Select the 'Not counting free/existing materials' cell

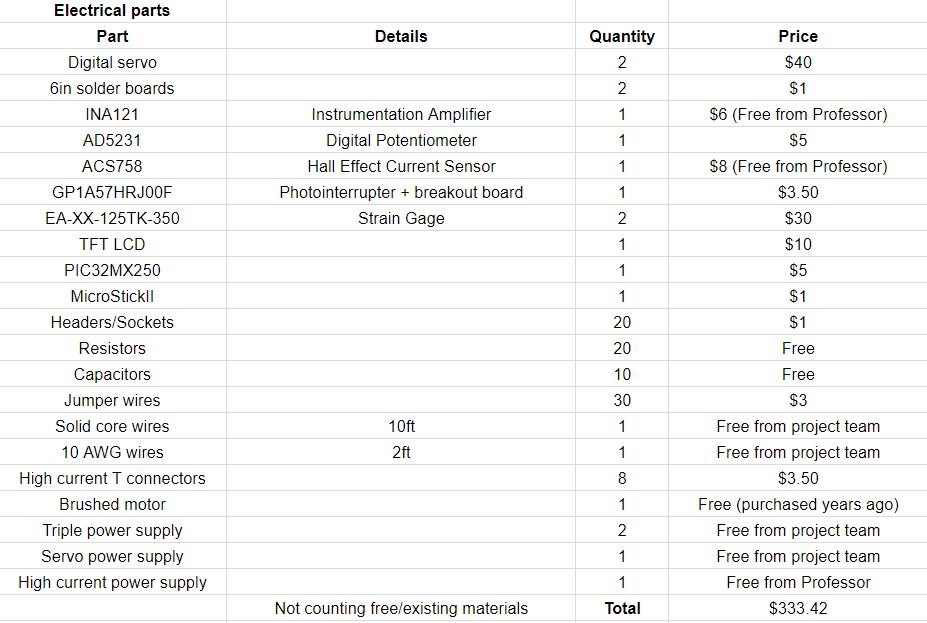(x=401, y=608)
